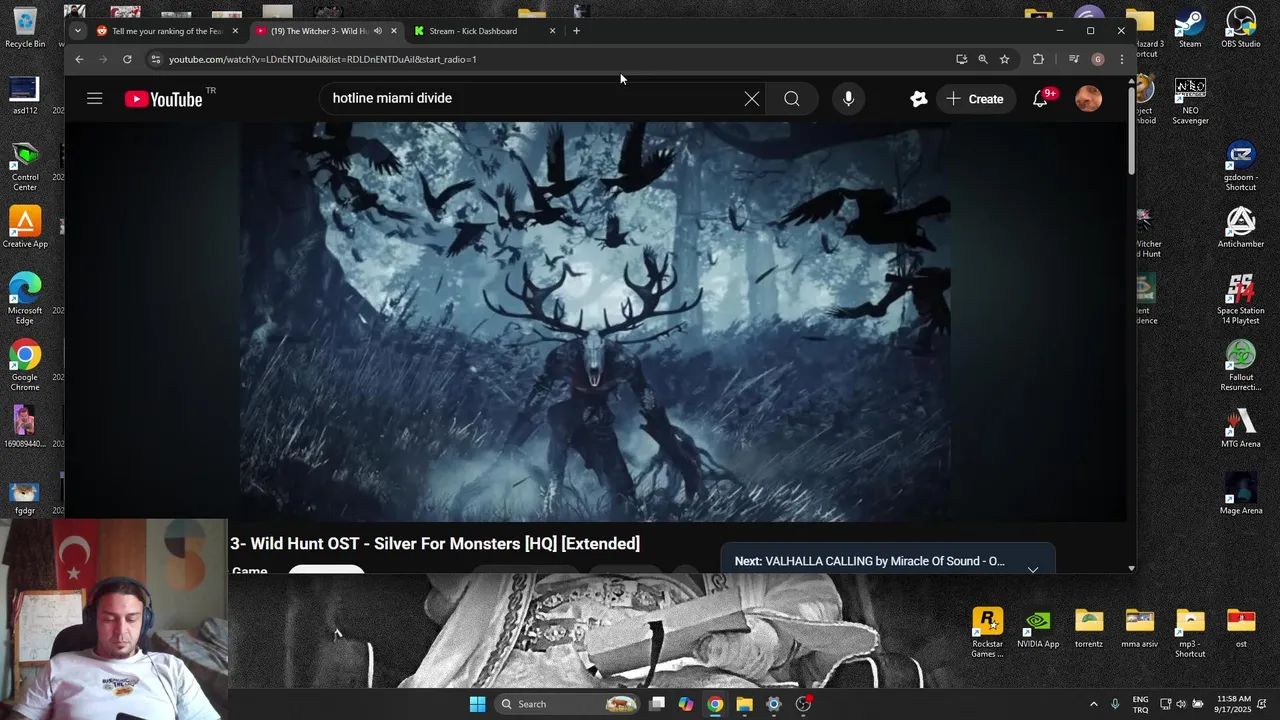Image resolution: width=1280 pixels, height=720 pixels.
Task: Select the mma arsiv folder
Action: pos(1139,629)
